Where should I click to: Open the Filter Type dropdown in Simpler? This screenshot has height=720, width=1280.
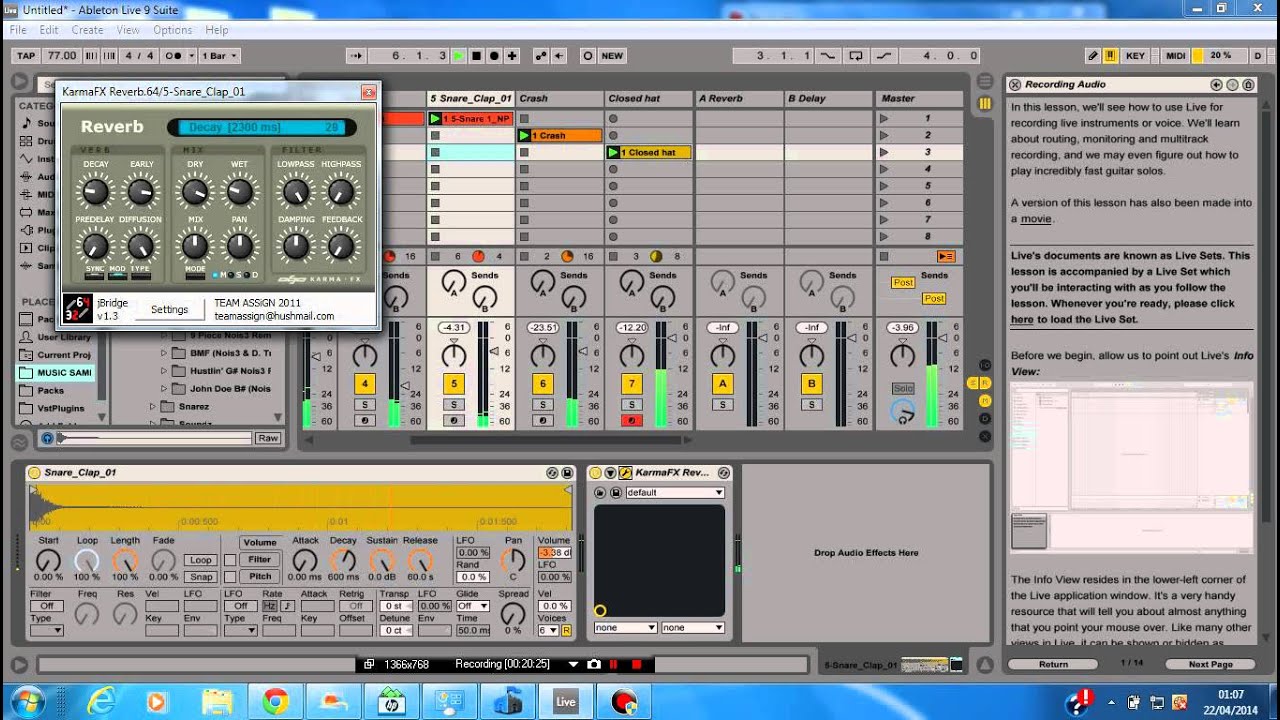(46, 630)
